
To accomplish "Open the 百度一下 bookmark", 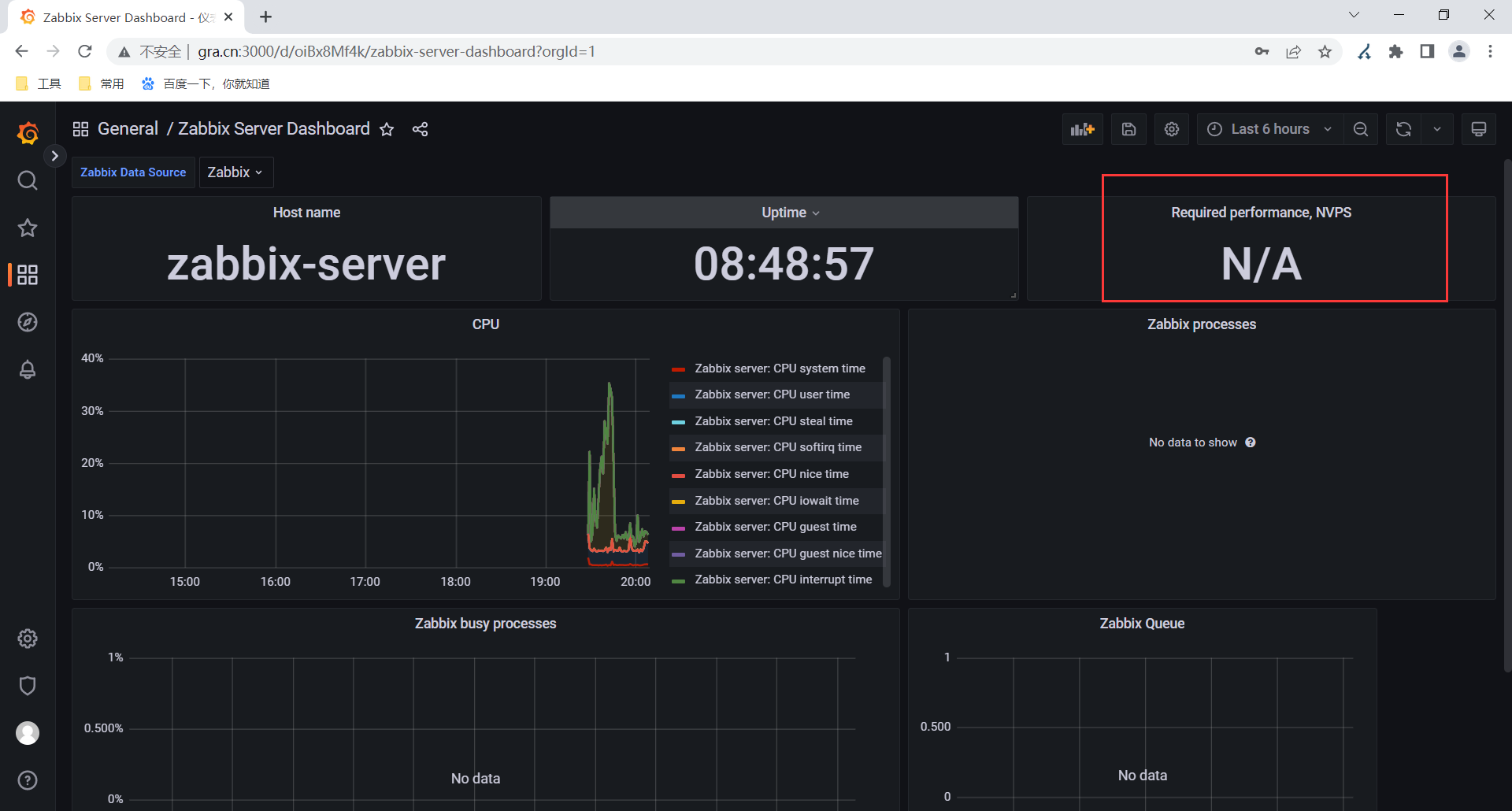I will [206, 83].
